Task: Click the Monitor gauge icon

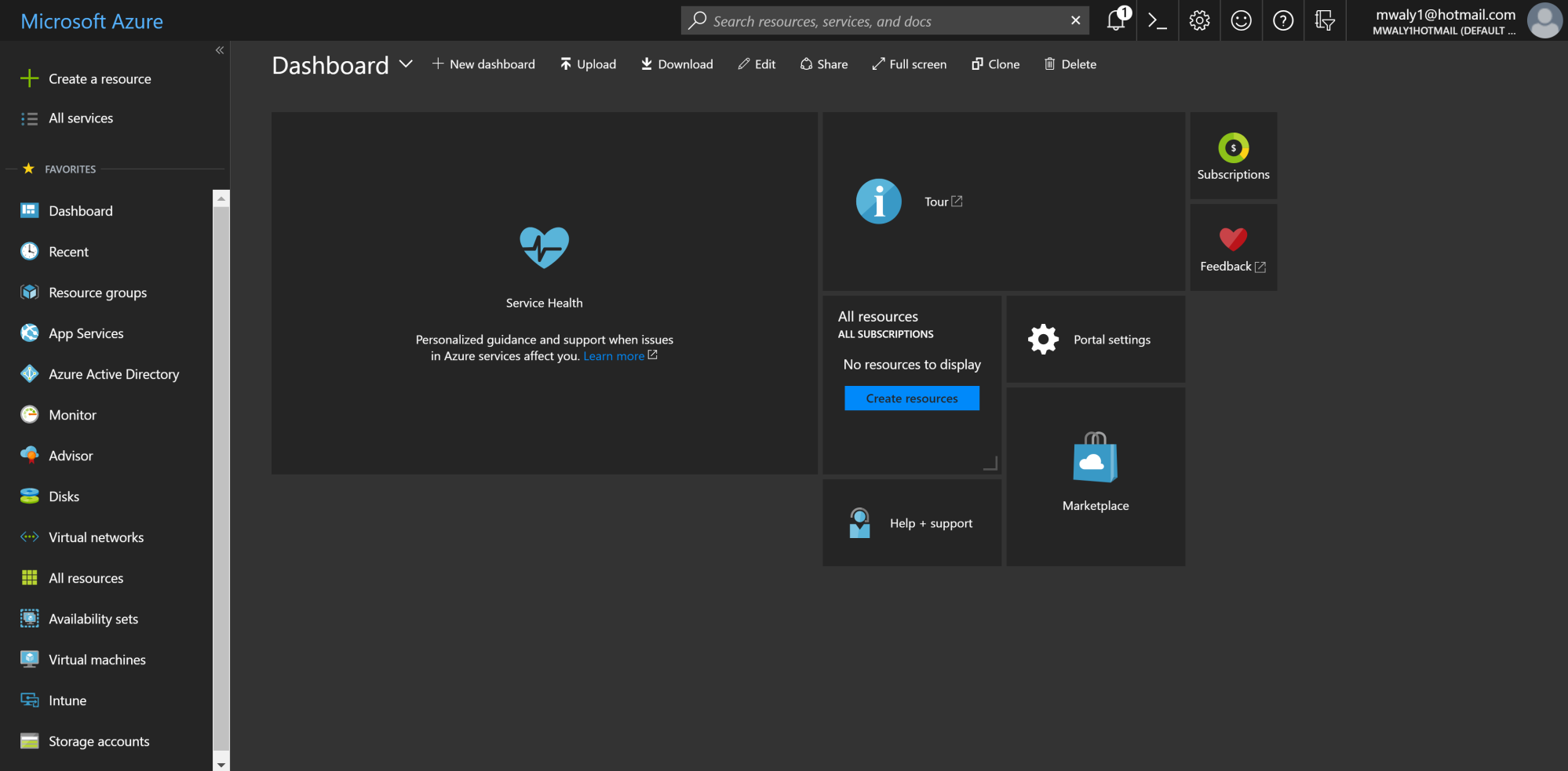Action: pyautogui.click(x=29, y=414)
